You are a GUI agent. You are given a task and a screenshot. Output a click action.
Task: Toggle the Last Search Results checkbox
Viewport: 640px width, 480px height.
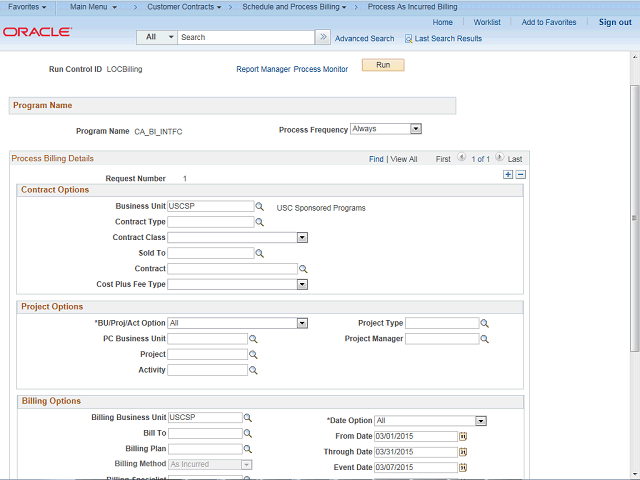tap(409, 39)
